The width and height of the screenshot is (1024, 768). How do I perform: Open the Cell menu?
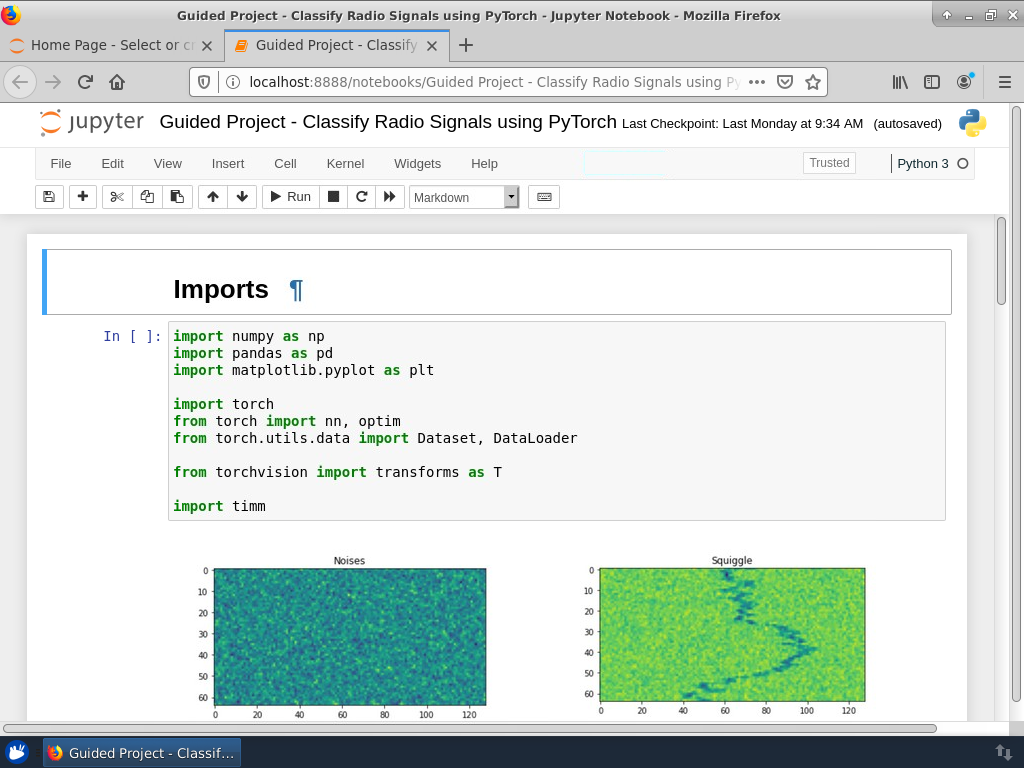coord(285,163)
